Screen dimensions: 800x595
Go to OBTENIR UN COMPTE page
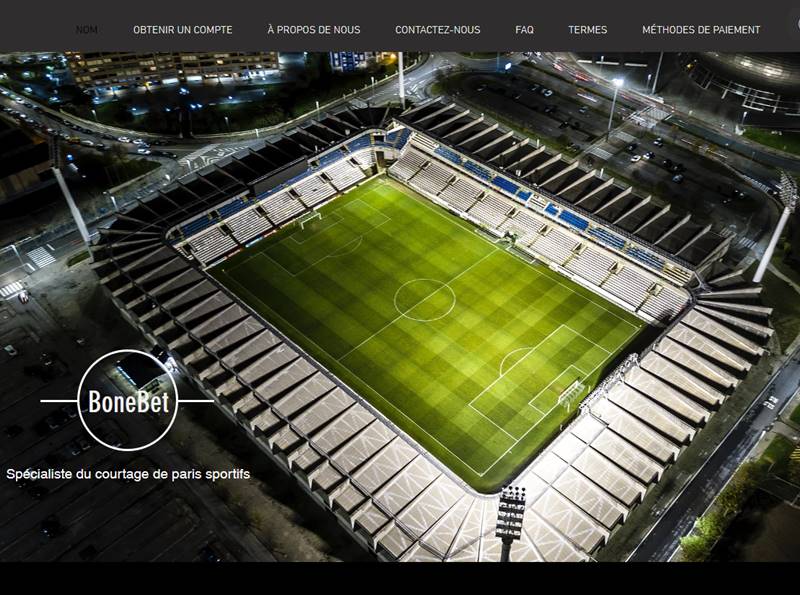pyautogui.click(x=183, y=30)
